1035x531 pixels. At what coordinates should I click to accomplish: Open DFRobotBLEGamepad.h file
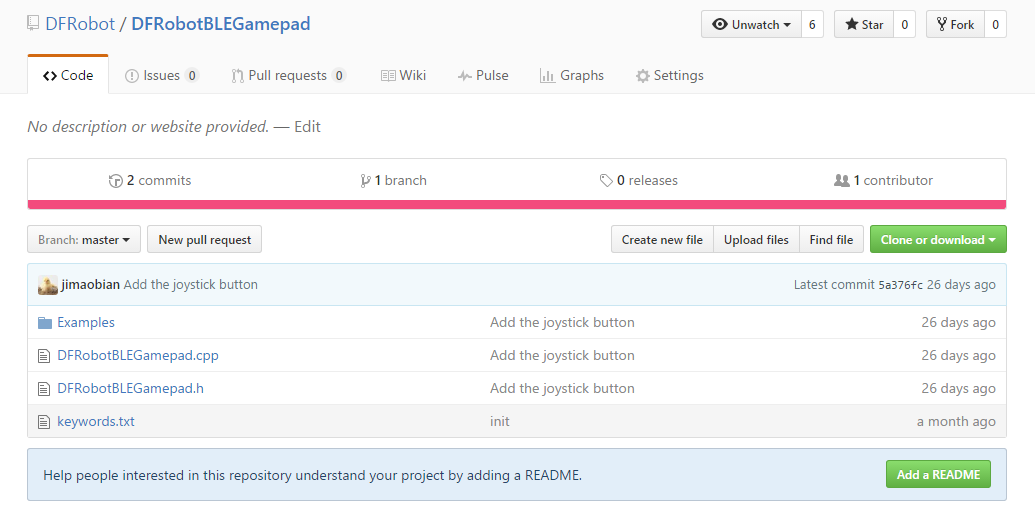pos(131,388)
